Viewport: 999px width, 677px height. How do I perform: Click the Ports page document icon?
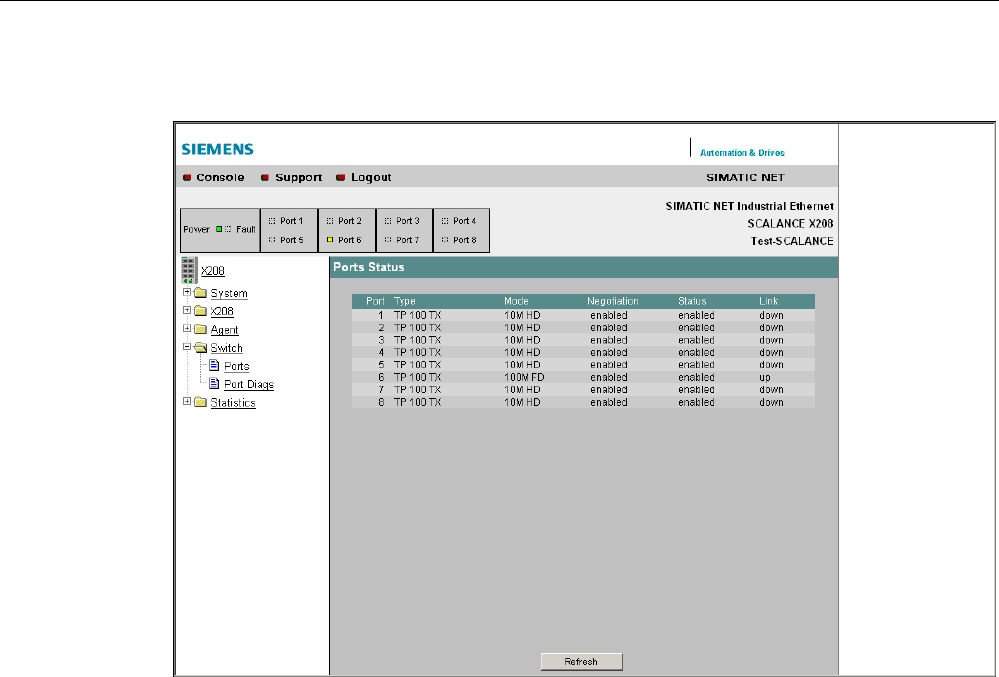click(x=214, y=366)
